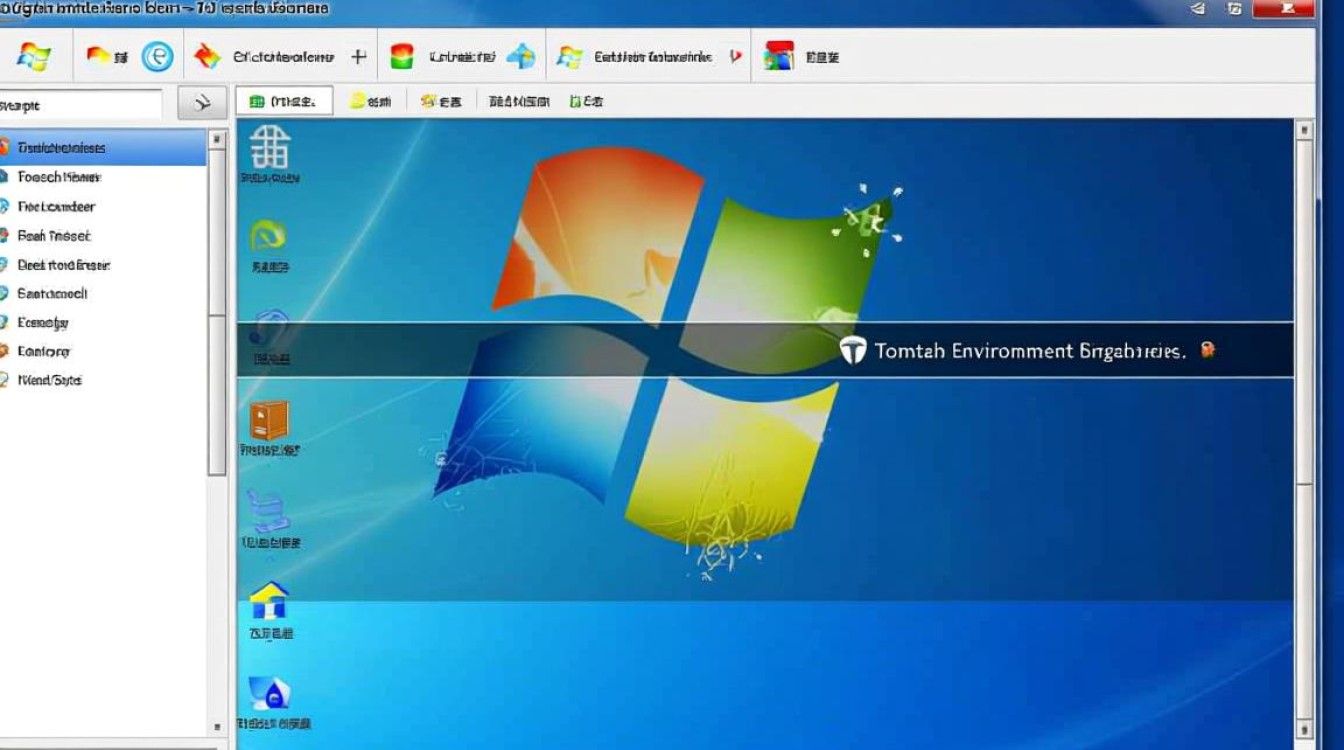Open the orange cabinet desktop icon
This screenshot has height=750, width=1344.
268,420
